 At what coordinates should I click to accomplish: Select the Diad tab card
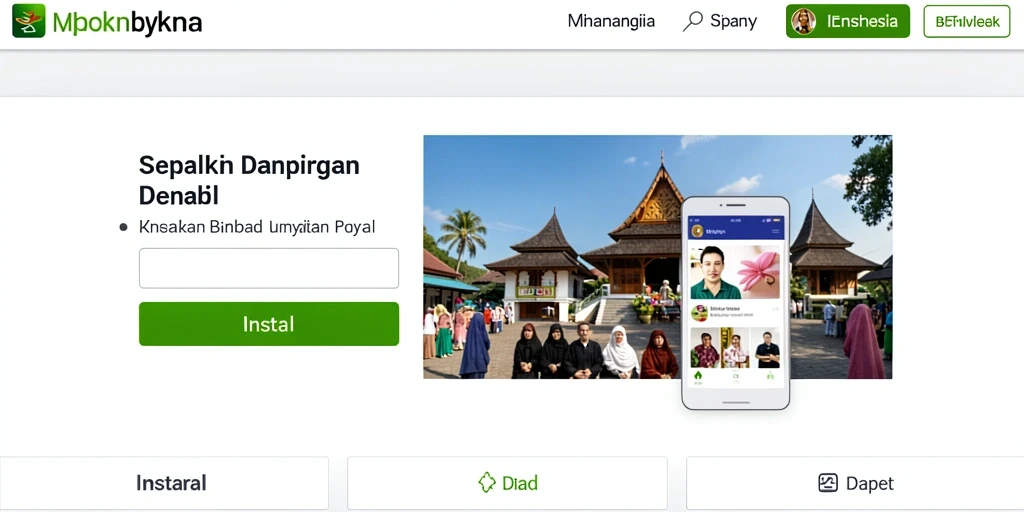(x=507, y=483)
